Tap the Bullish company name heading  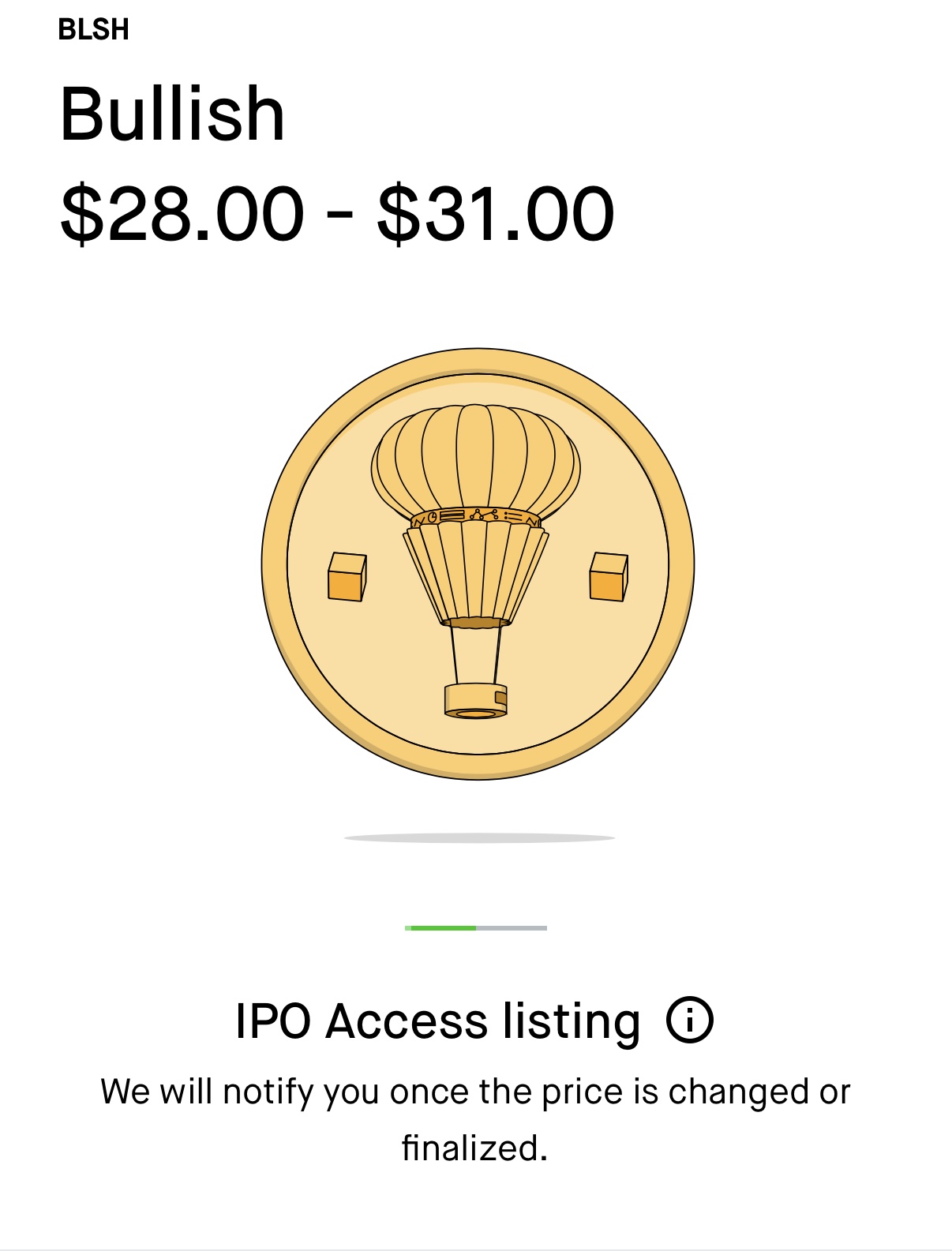tap(172, 114)
